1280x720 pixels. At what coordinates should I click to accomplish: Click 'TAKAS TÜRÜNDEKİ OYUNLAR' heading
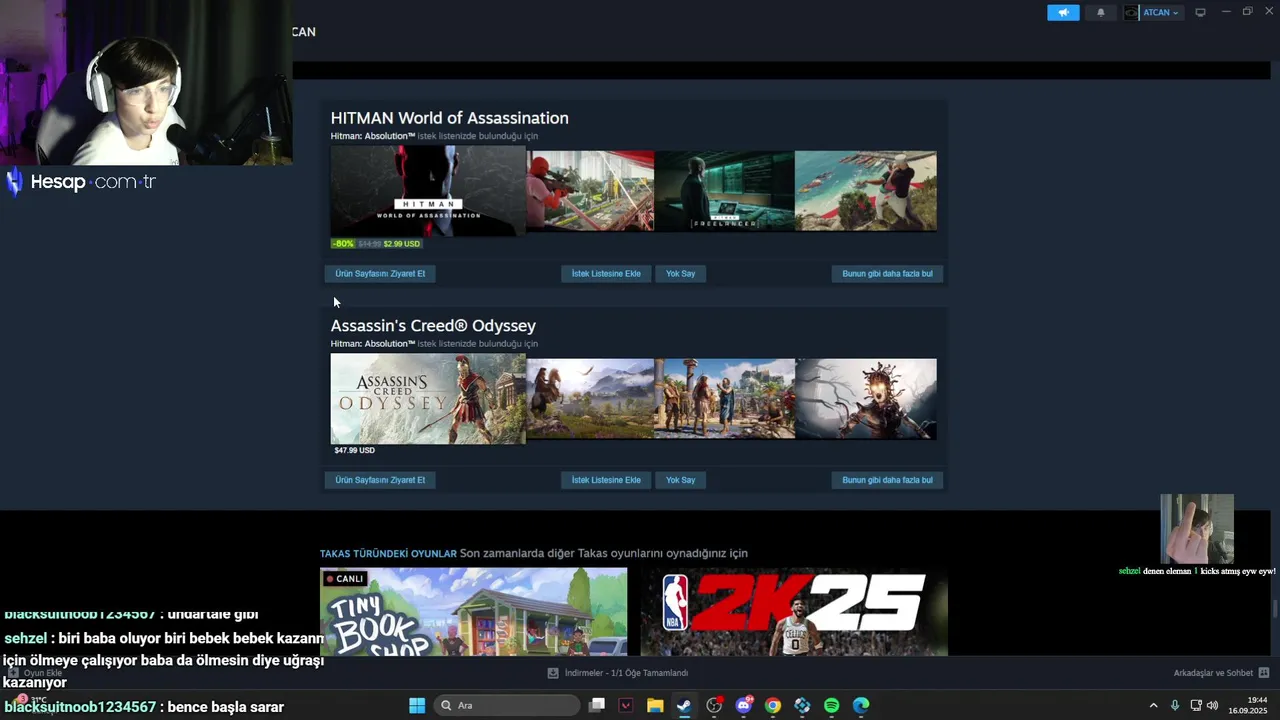pos(388,553)
